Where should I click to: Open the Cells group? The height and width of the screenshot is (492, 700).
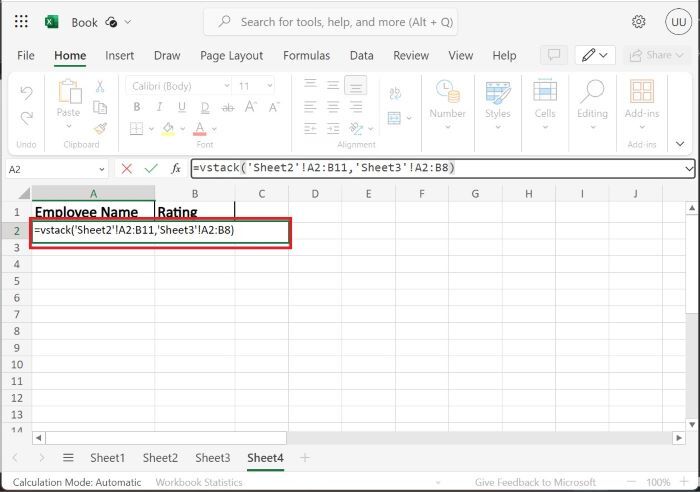(x=545, y=104)
